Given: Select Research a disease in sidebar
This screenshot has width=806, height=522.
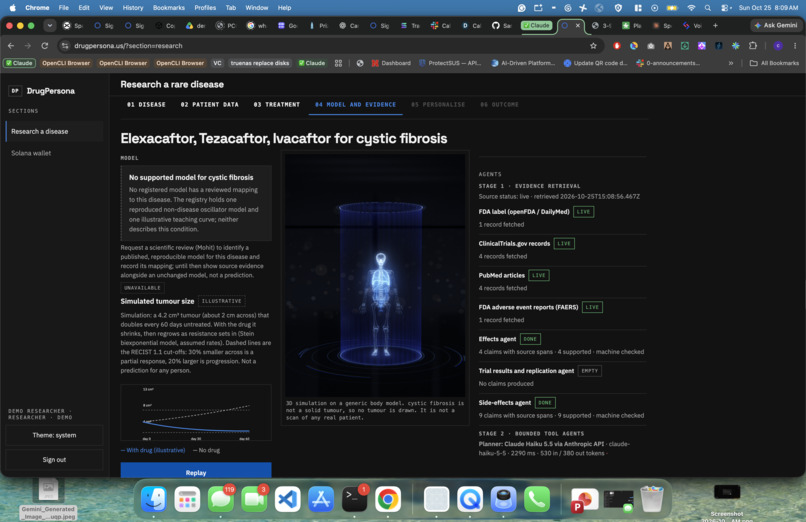Looking at the screenshot, I should 54,132.
